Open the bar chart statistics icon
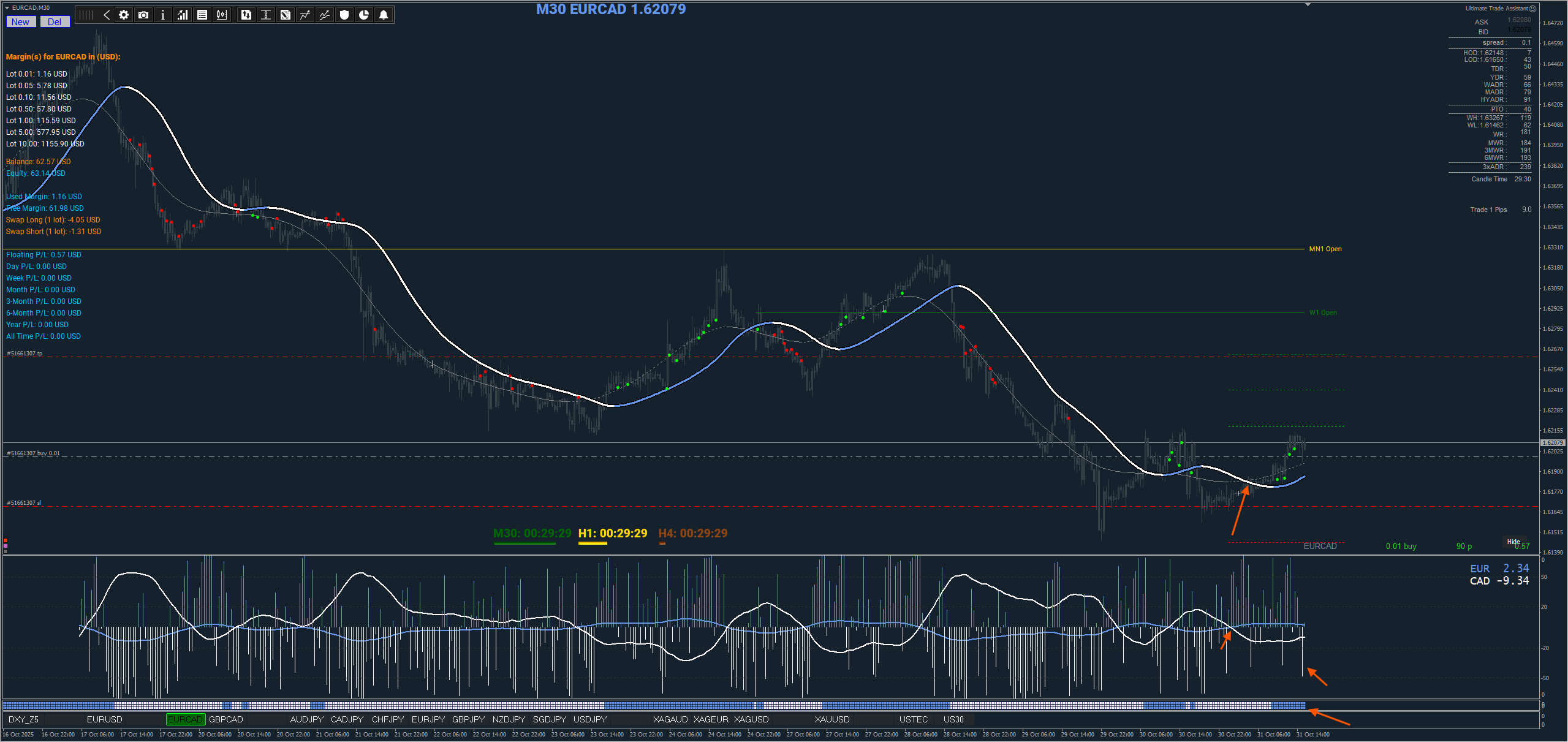 click(183, 15)
